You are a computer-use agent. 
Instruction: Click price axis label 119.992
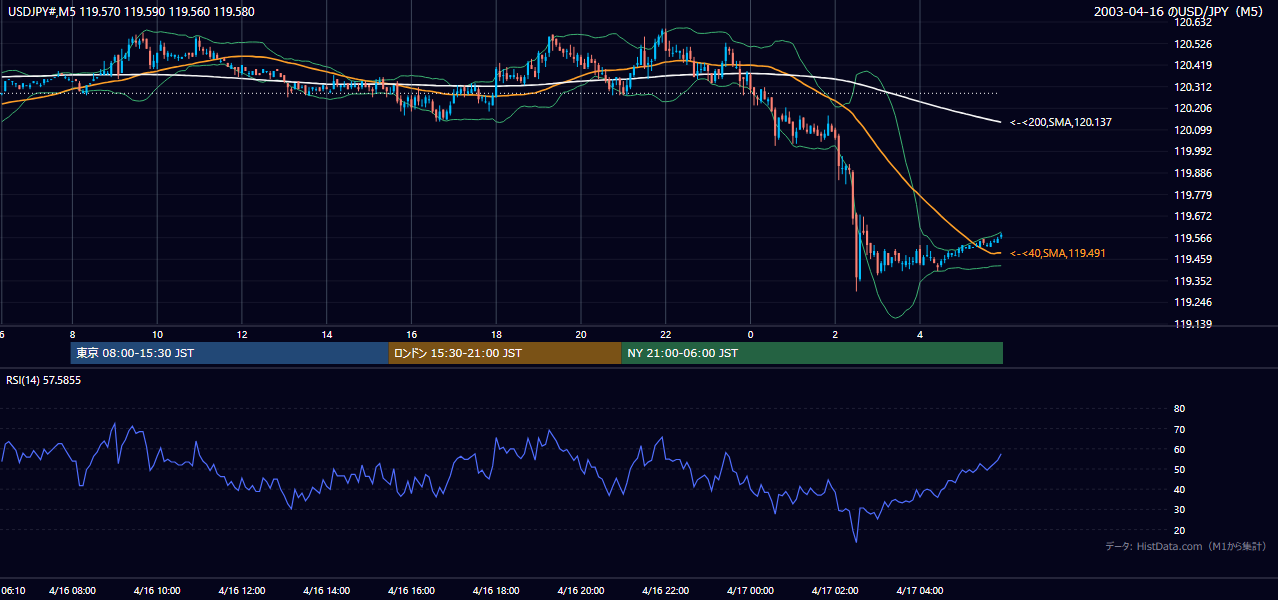click(x=1195, y=152)
